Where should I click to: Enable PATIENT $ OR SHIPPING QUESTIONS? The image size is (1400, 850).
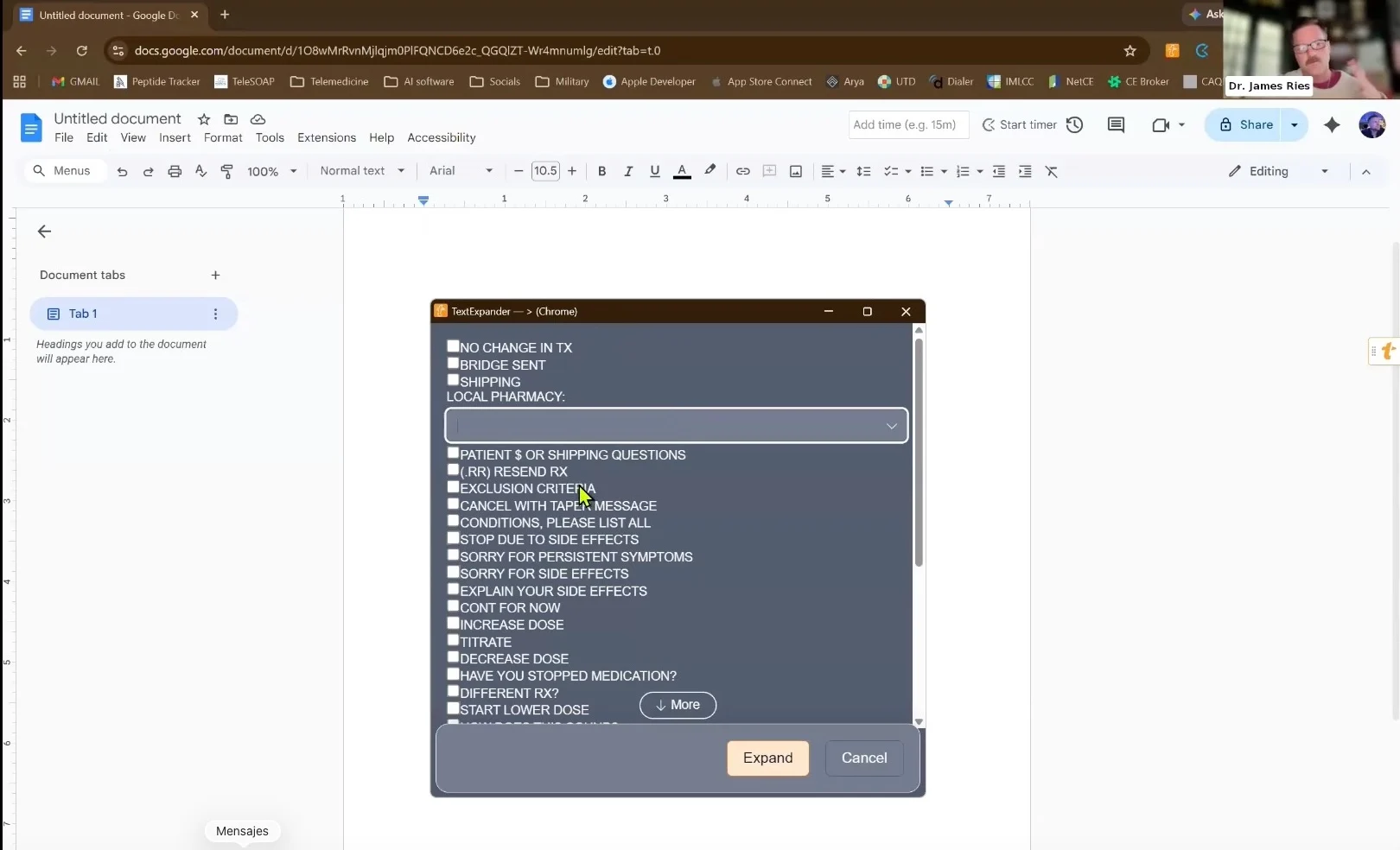453,454
